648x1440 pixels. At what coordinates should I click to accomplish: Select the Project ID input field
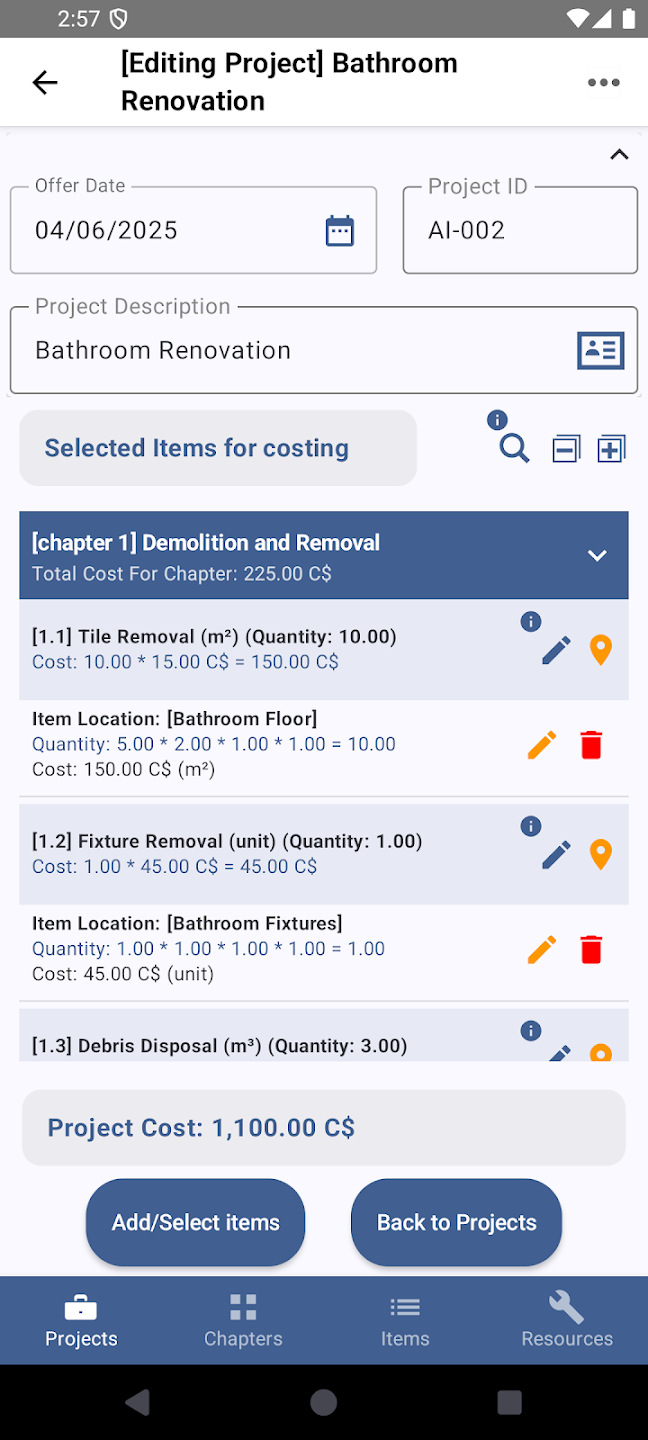click(x=519, y=230)
